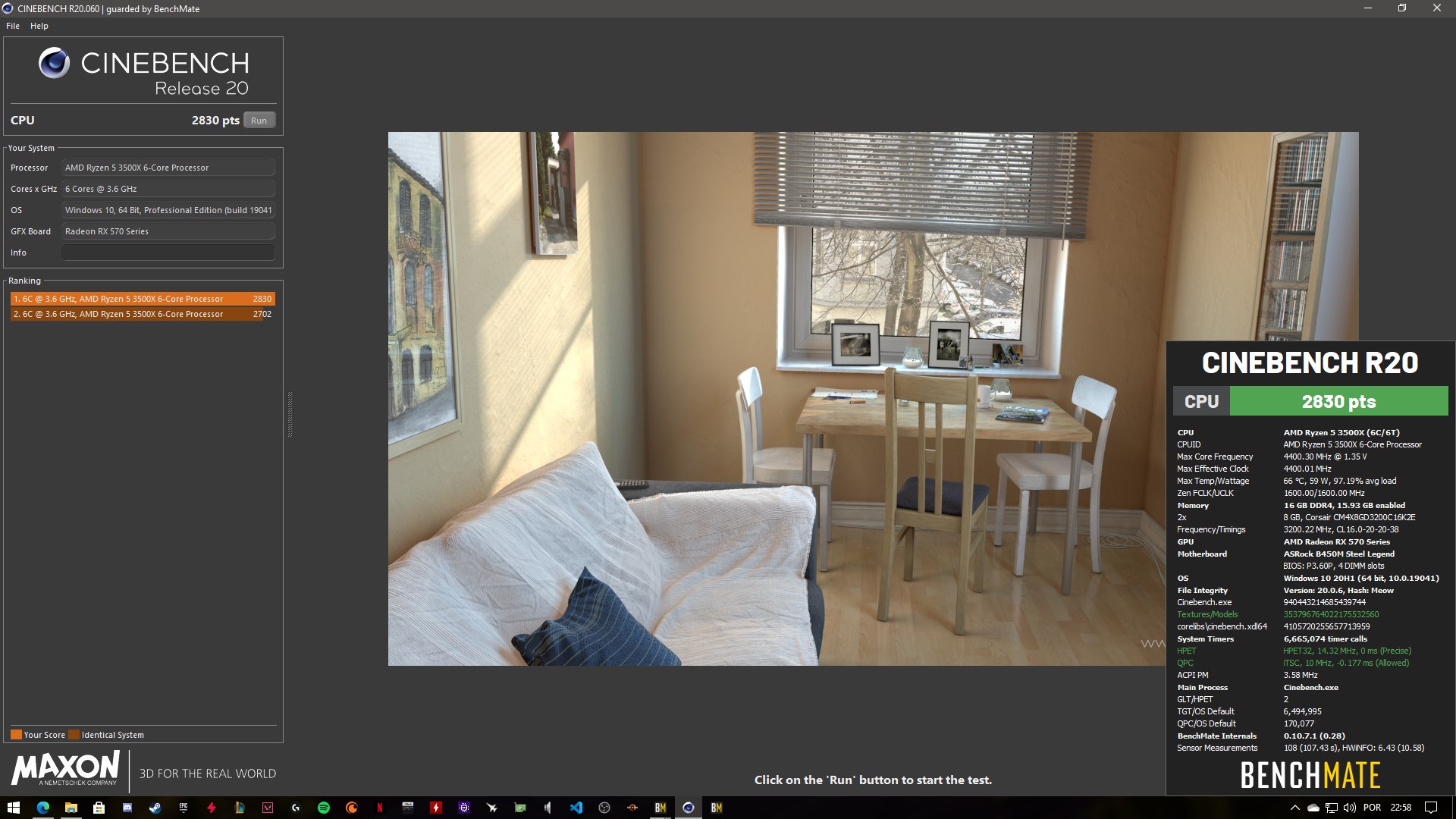Open OBS Studio from the taskbar
Viewport: 1456px width, 819px height.
pyautogui.click(x=604, y=808)
